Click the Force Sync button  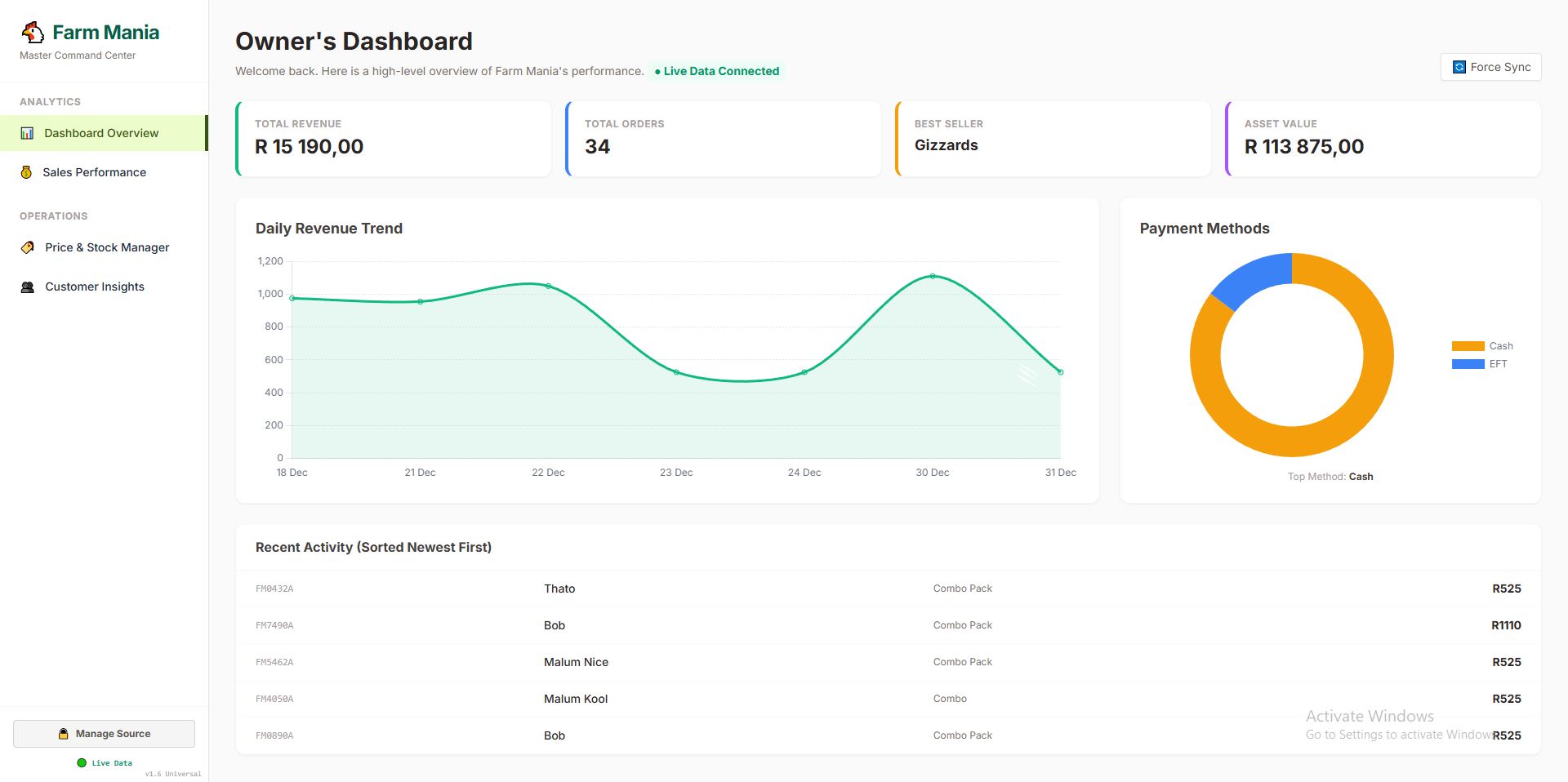[1490, 67]
